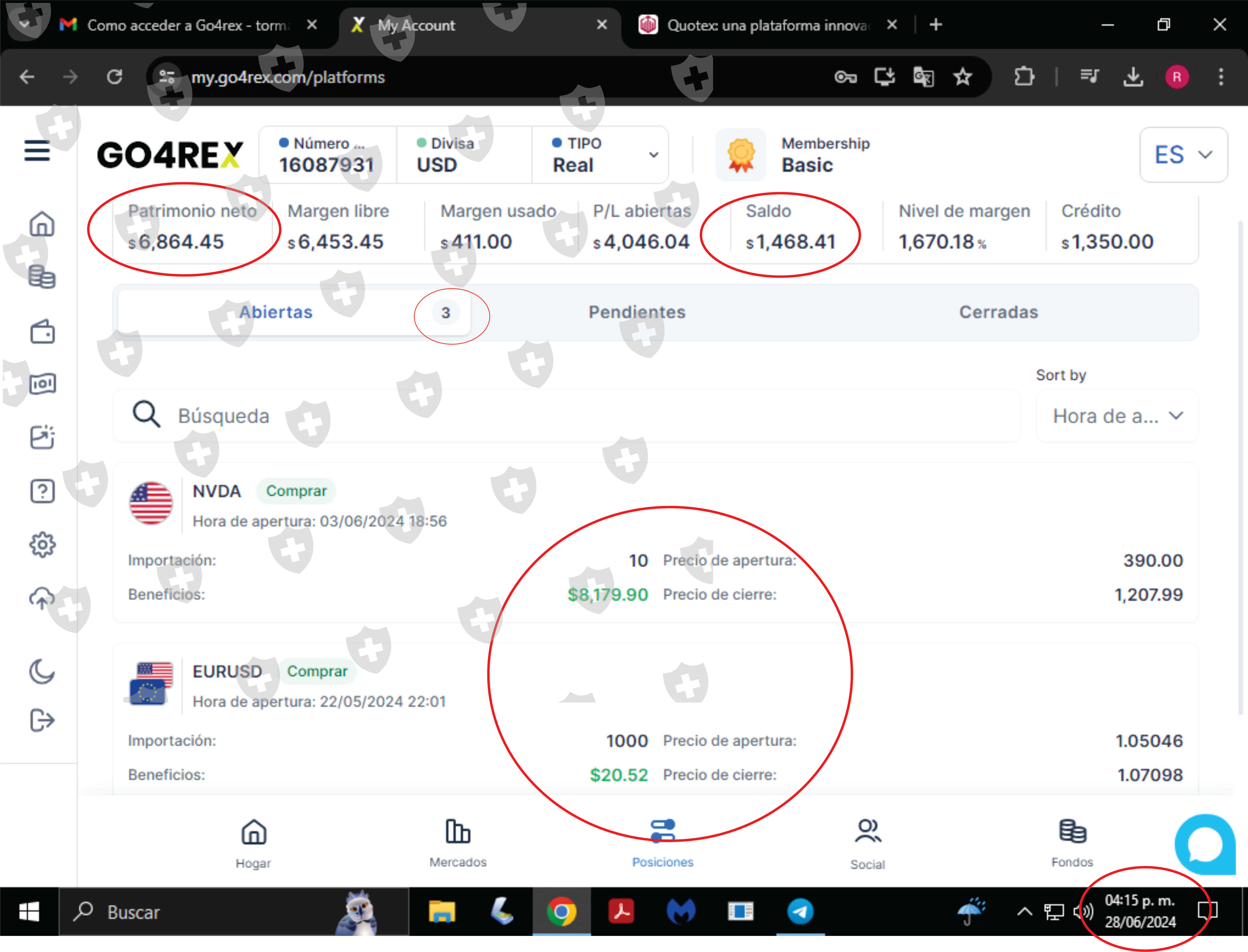Toggle dark mode moon icon

tap(42, 672)
